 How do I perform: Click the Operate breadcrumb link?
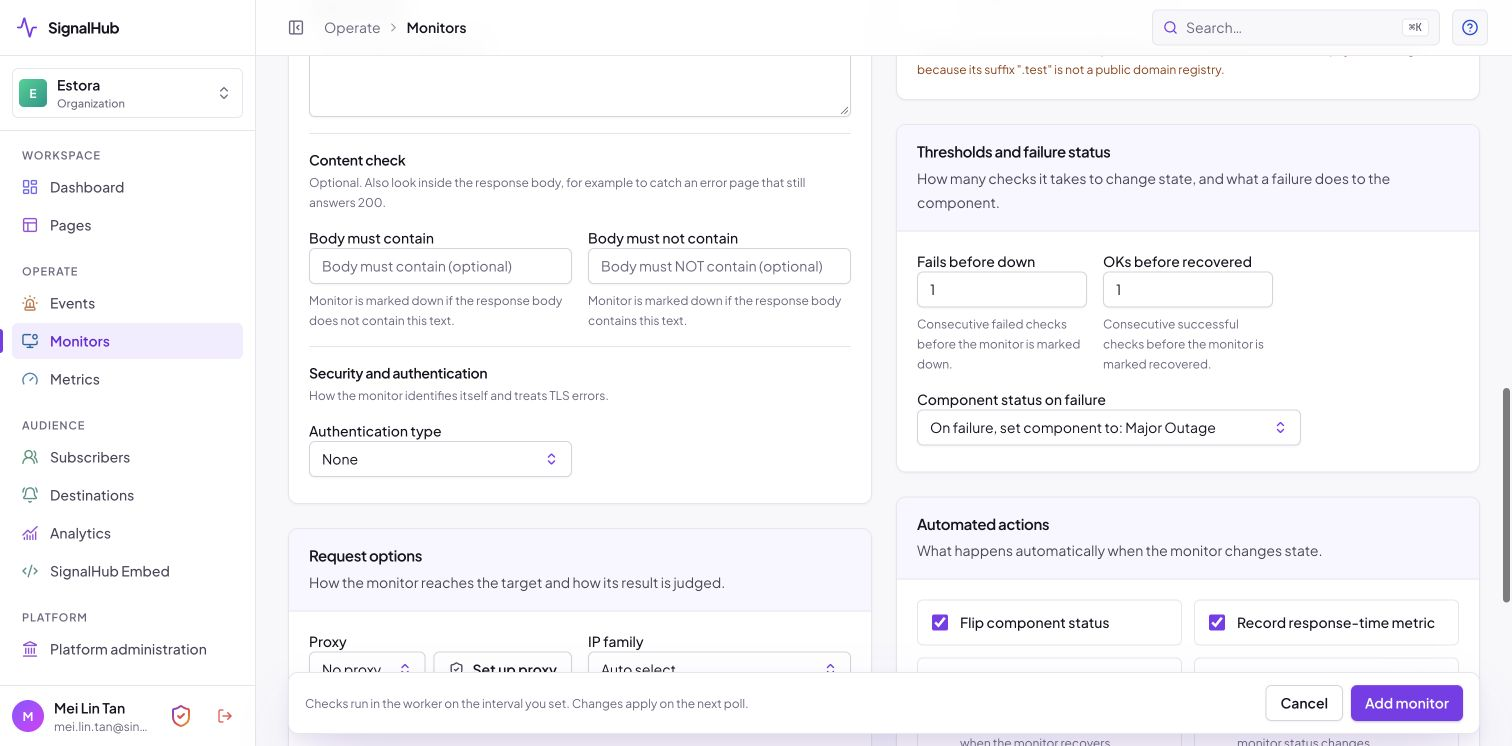(352, 28)
